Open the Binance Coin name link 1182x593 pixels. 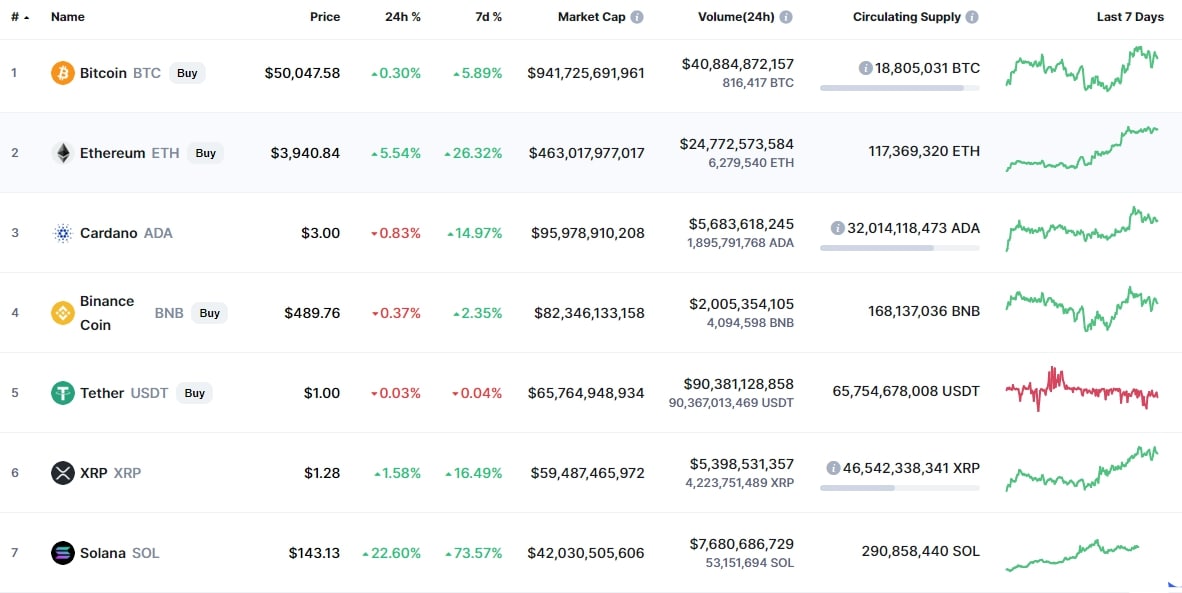(107, 313)
